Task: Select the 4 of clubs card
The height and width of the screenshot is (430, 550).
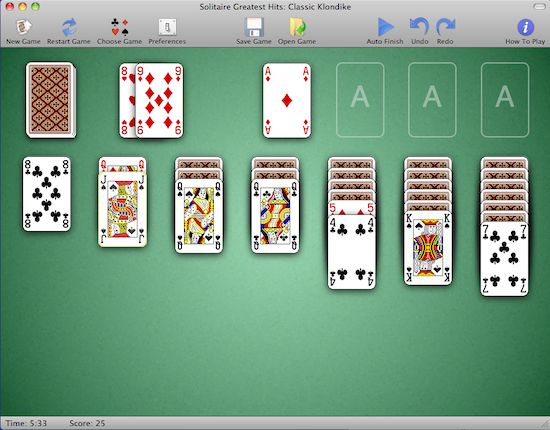Action: coord(352,252)
